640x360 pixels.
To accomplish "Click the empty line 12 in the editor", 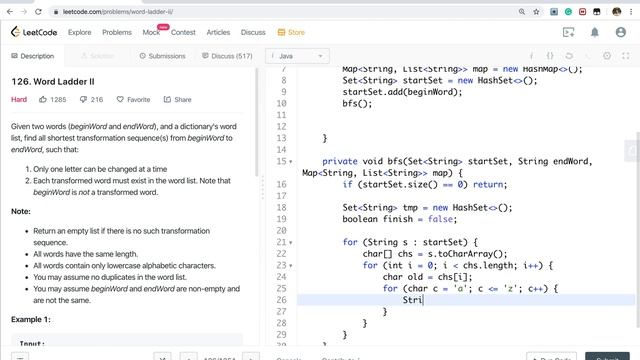I will click(x=465, y=127).
